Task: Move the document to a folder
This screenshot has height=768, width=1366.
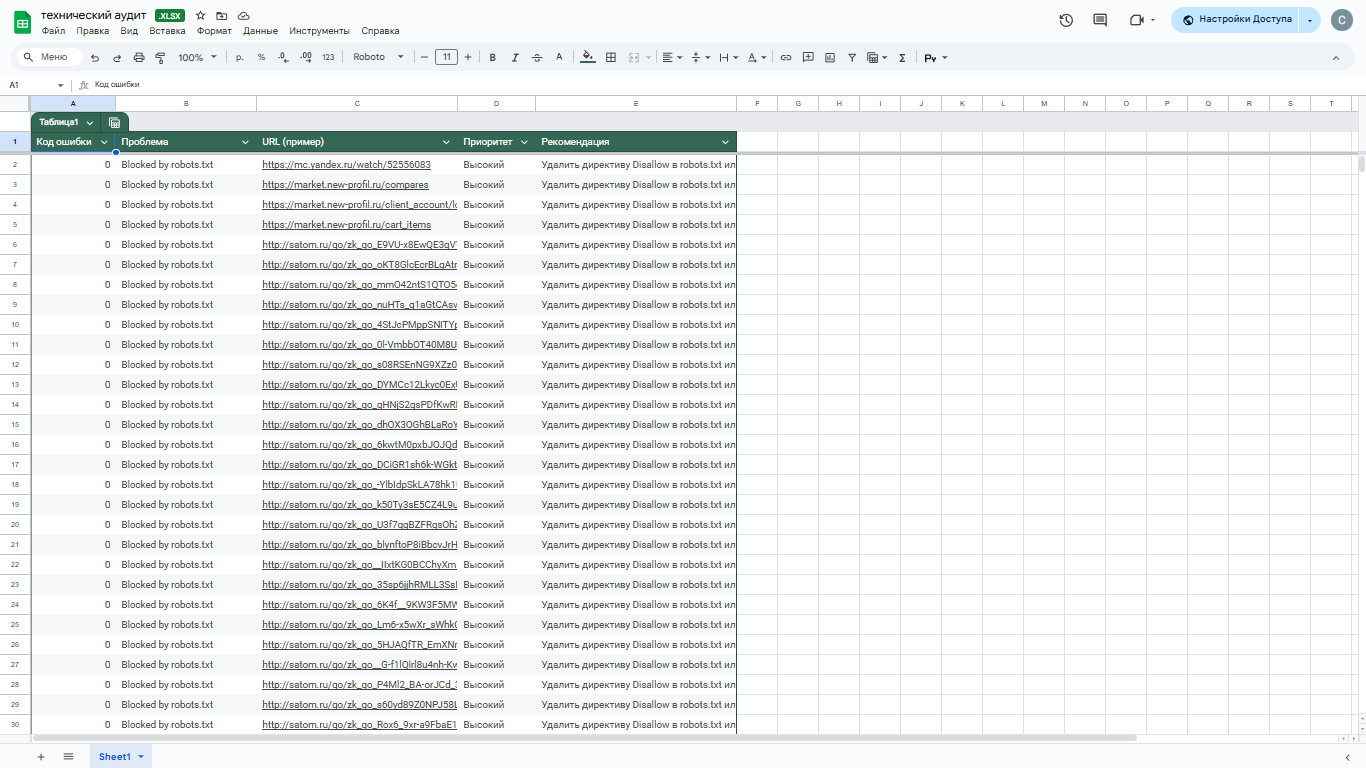Action: 222,16
